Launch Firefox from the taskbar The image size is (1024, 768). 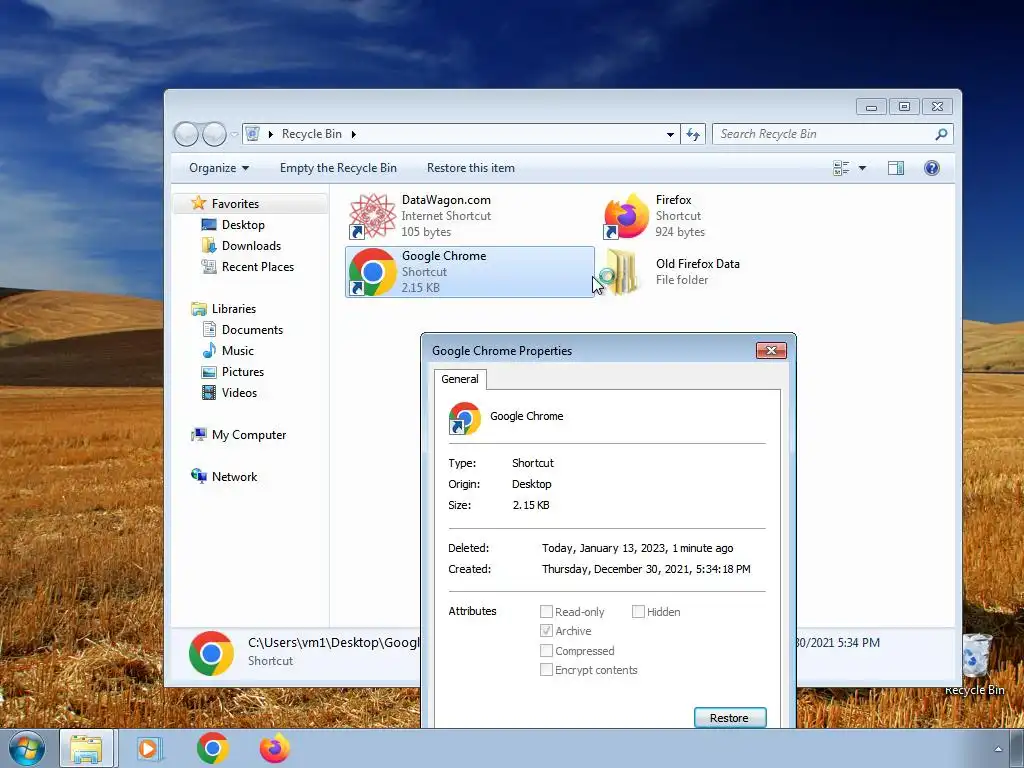click(x=274, y=748)
